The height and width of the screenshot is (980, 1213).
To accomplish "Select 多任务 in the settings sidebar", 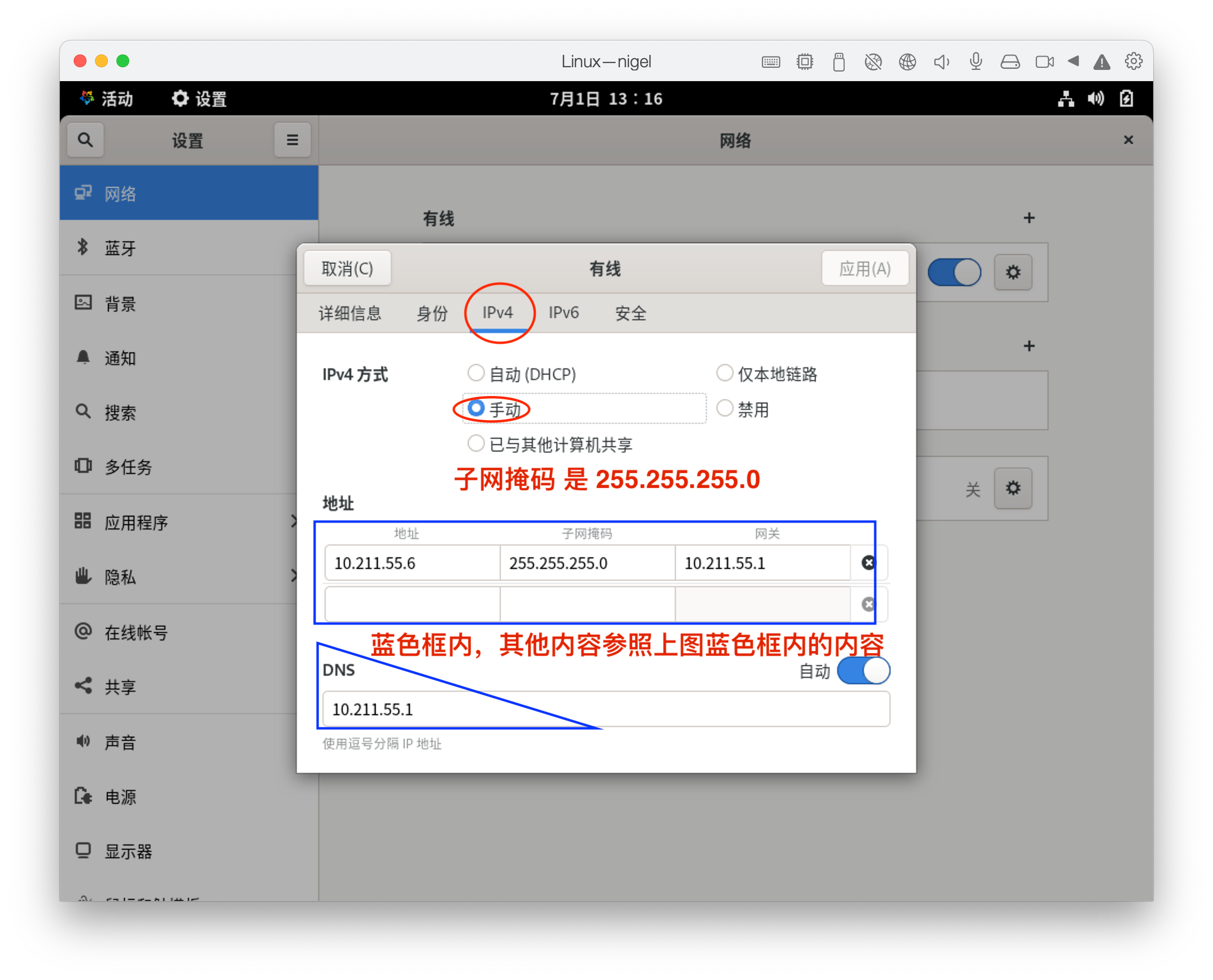I will pos(188,467).
